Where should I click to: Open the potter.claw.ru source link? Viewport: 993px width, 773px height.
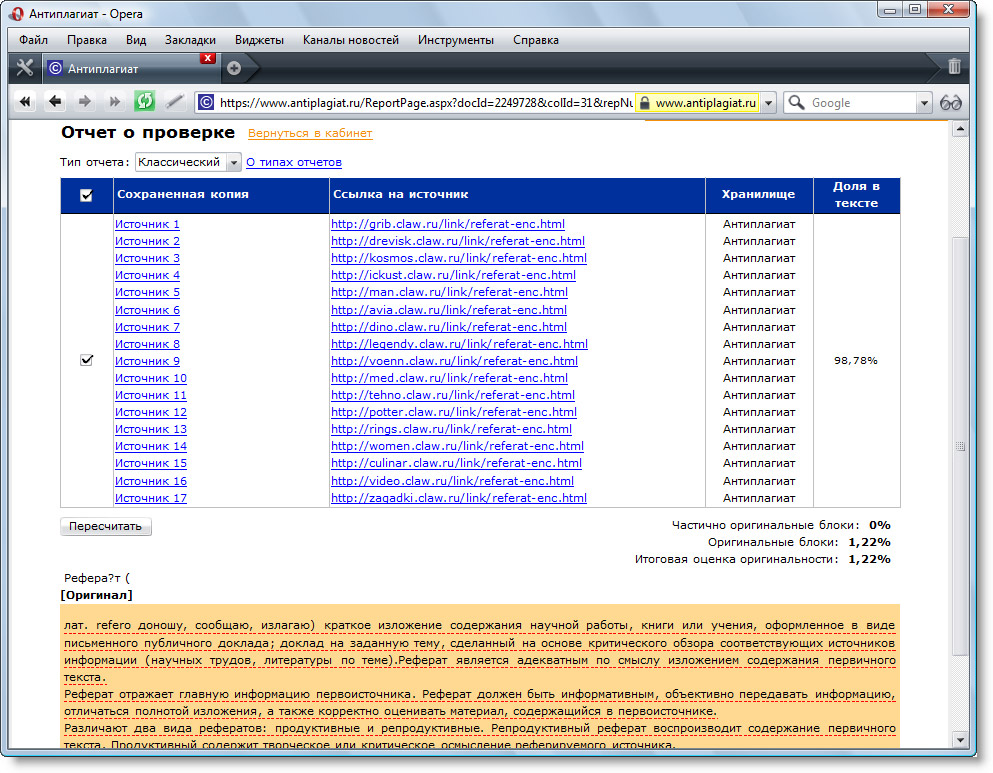tap(453, 412)
